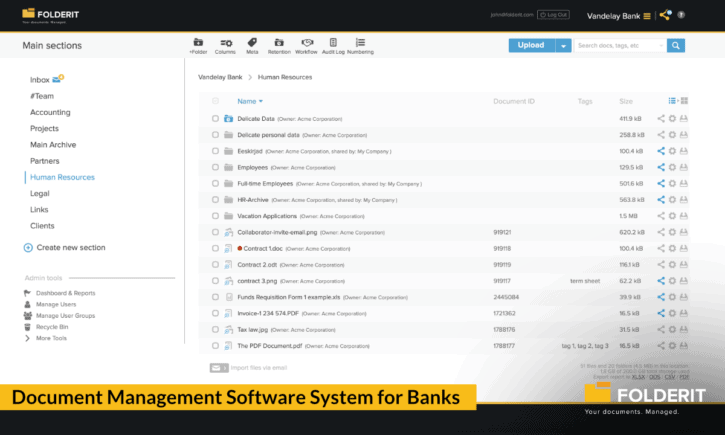The width and height of the screenshot is (725, 435).
Task: Click the term sheet tag
Action: click(585, 281)
